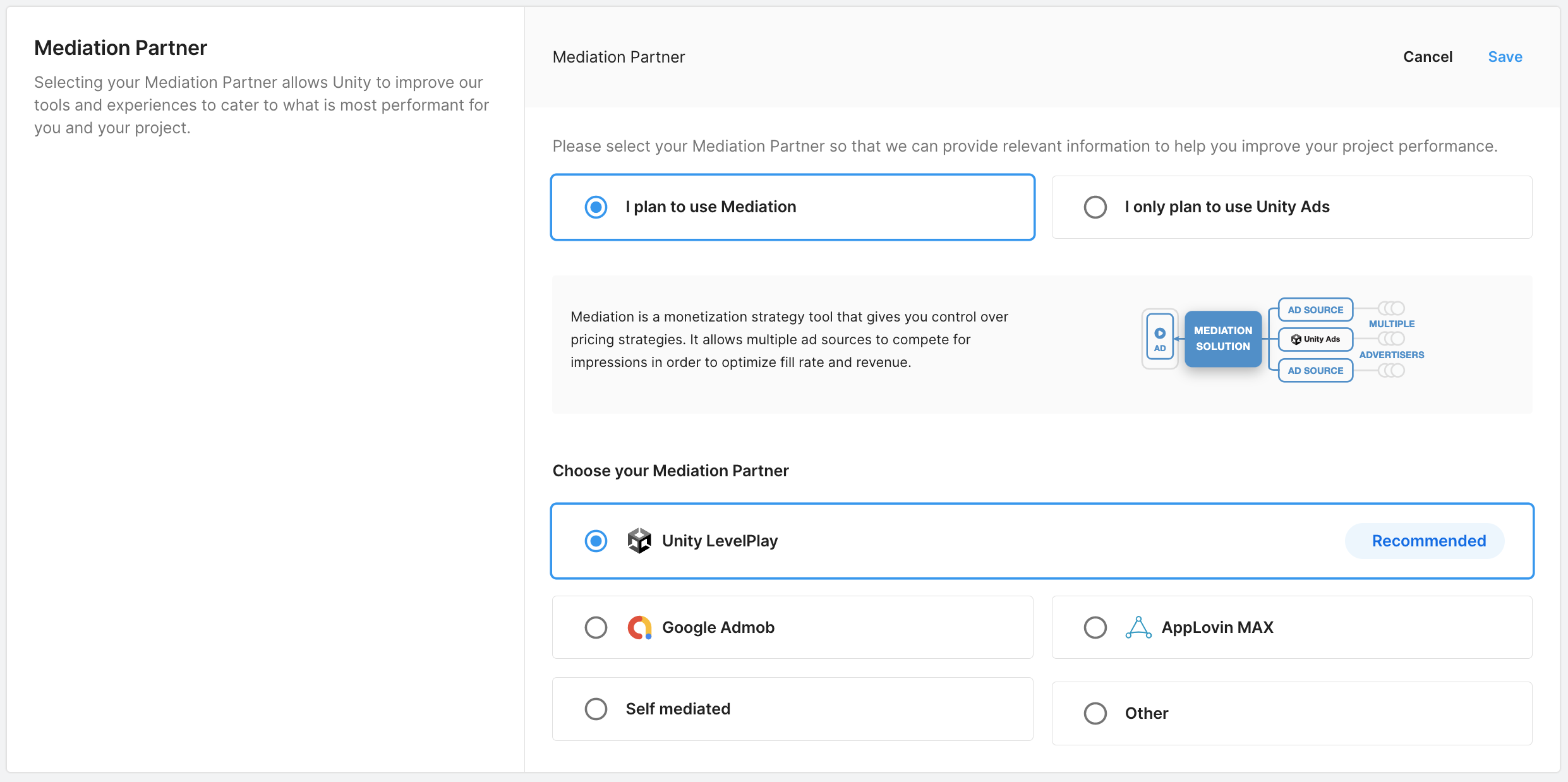Click the Mediation Partner heading on left
Screen dimensions: 1568x782
(121, 48)
